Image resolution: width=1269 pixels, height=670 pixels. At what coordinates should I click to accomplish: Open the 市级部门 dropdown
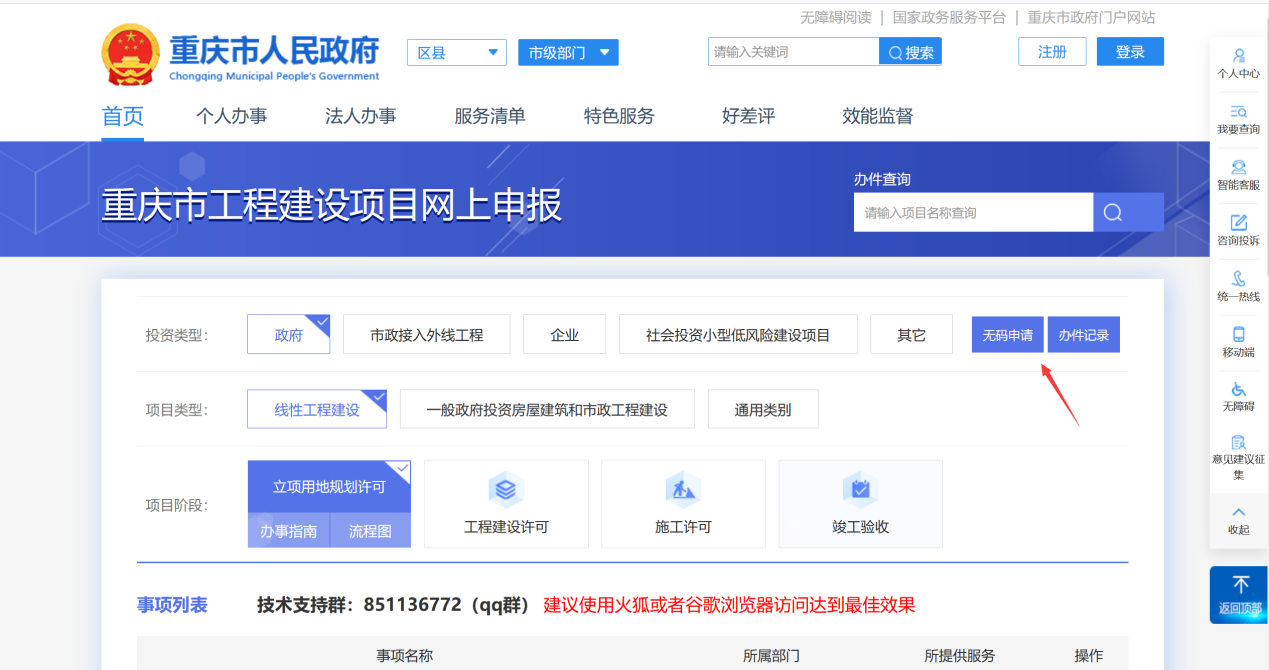click(x=568, y=53)
